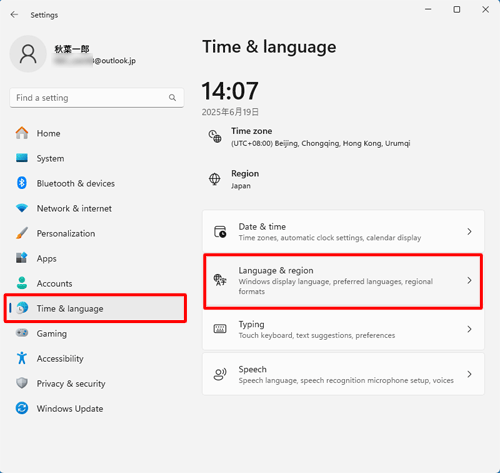Click the Windows Update sync icon
Screen dimensions: 500x473
[x=22, y=408]
